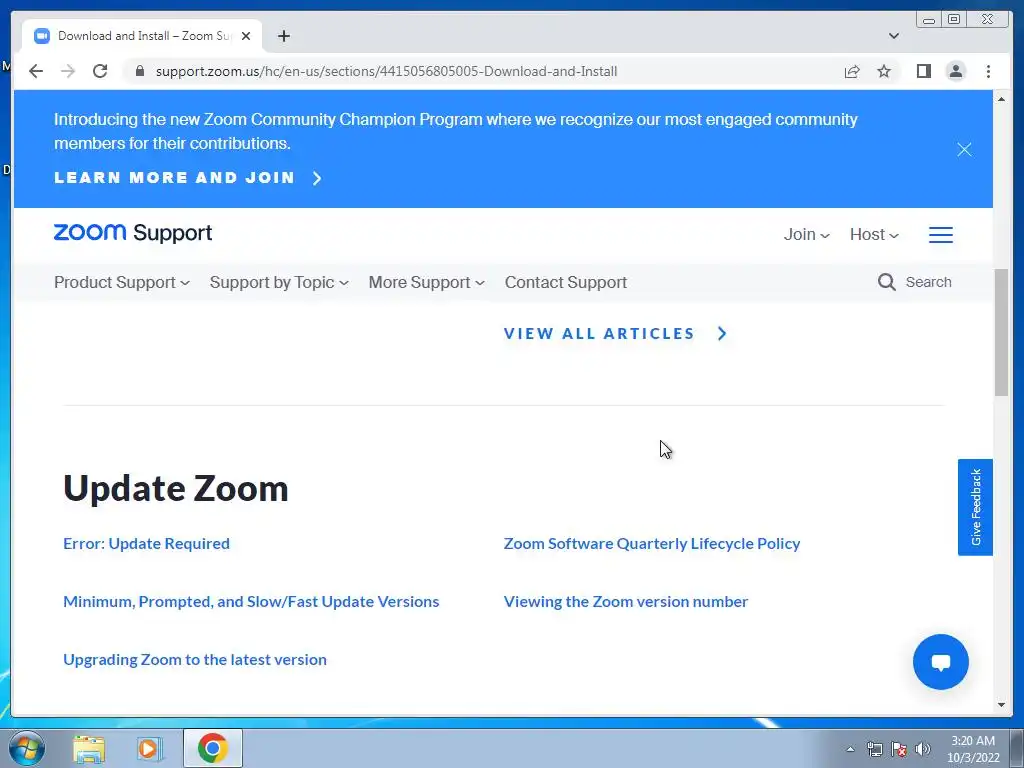Screen dimensions: 1024x768
Task: Bookmark this page with the star icon
Action: click(x=884, y=71)
